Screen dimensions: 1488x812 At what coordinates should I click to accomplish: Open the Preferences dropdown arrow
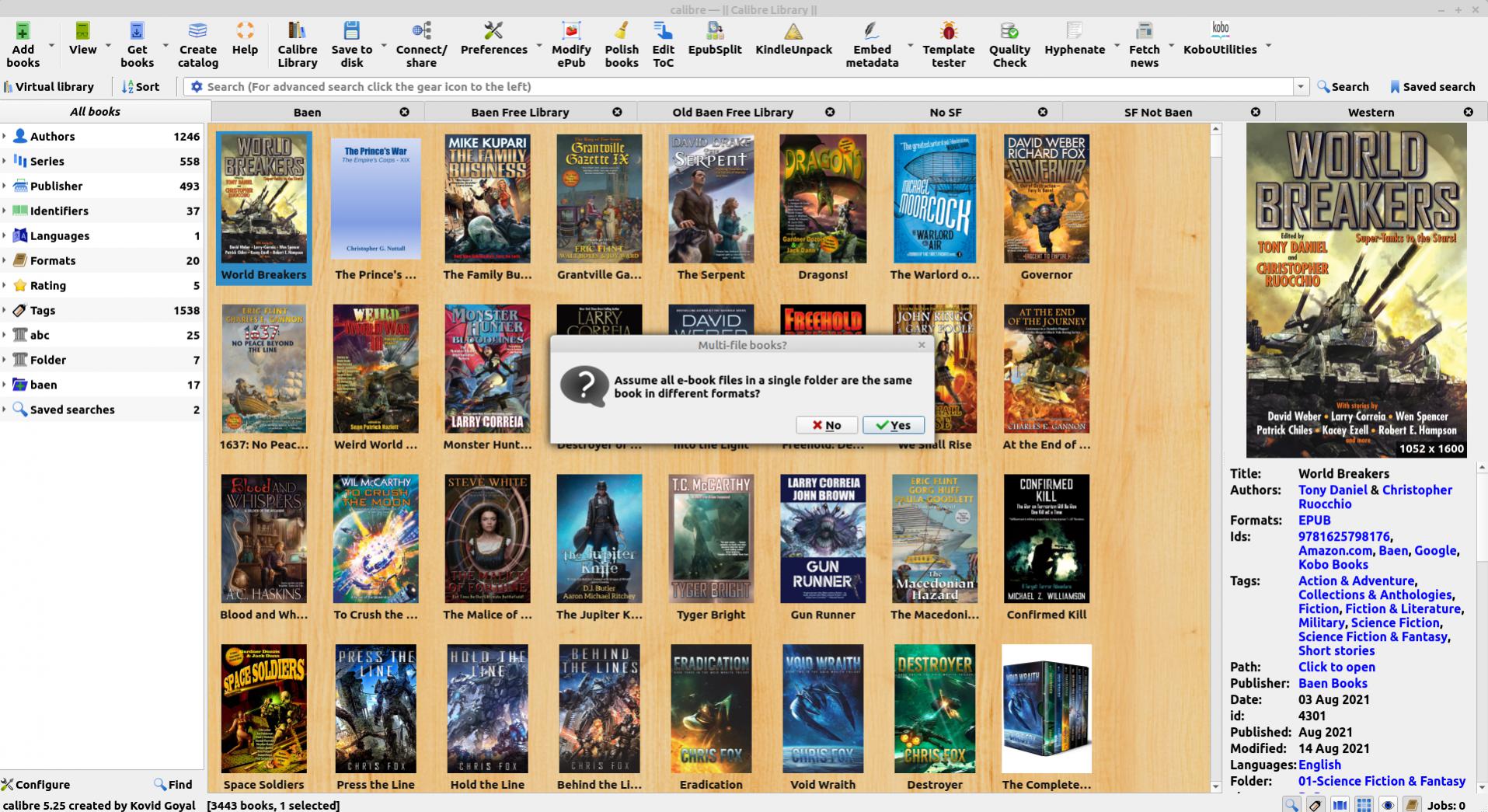pos(538,45)
